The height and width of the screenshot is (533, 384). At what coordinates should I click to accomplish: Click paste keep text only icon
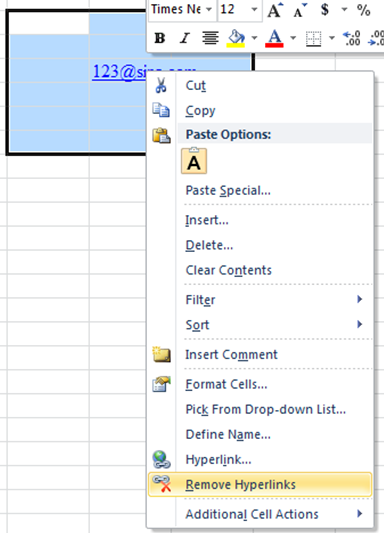coord(194,161)
